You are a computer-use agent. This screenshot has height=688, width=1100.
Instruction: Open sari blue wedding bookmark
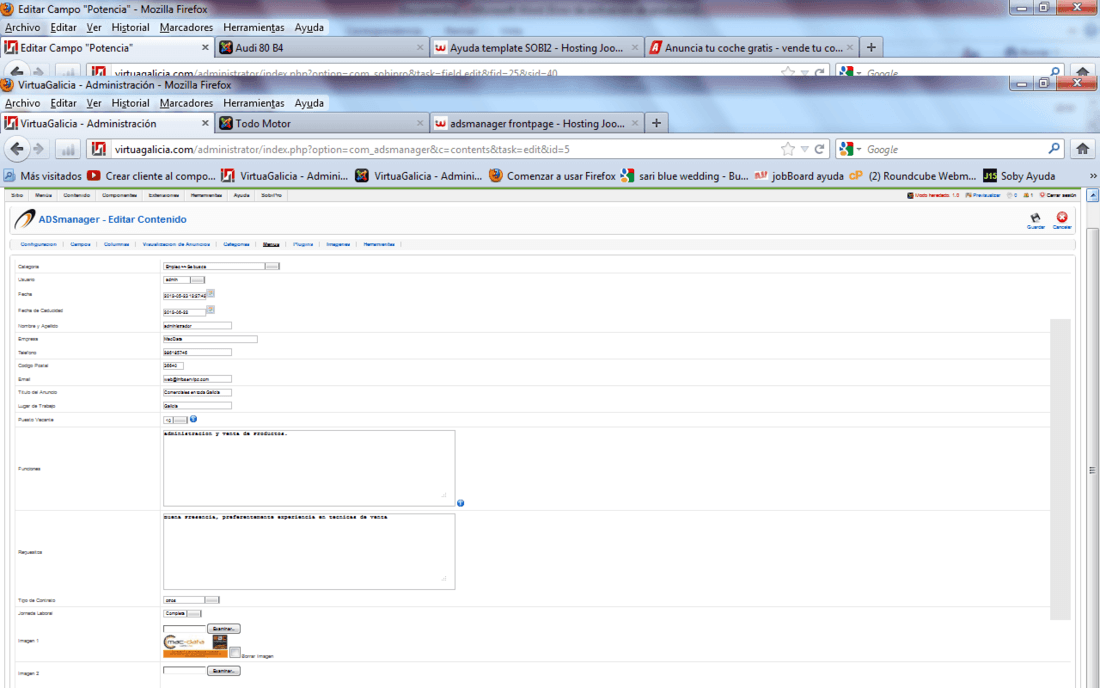click(685, 176)
